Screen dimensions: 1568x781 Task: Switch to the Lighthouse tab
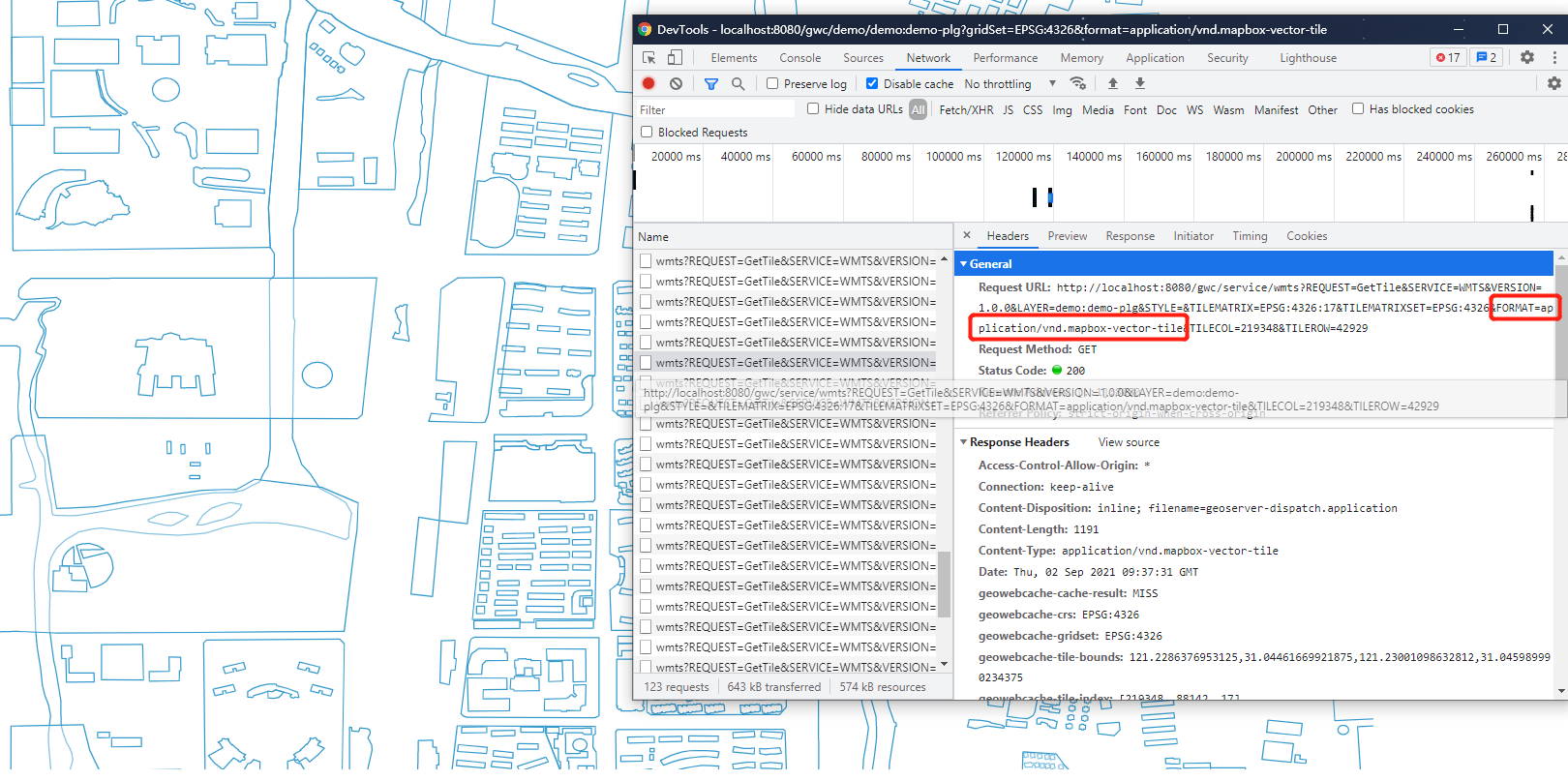coord(1308,58)
